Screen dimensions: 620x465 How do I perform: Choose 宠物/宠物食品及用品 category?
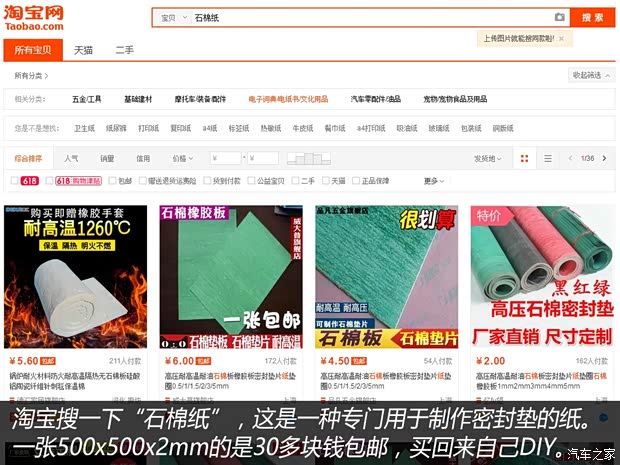(x=455, y=99)
